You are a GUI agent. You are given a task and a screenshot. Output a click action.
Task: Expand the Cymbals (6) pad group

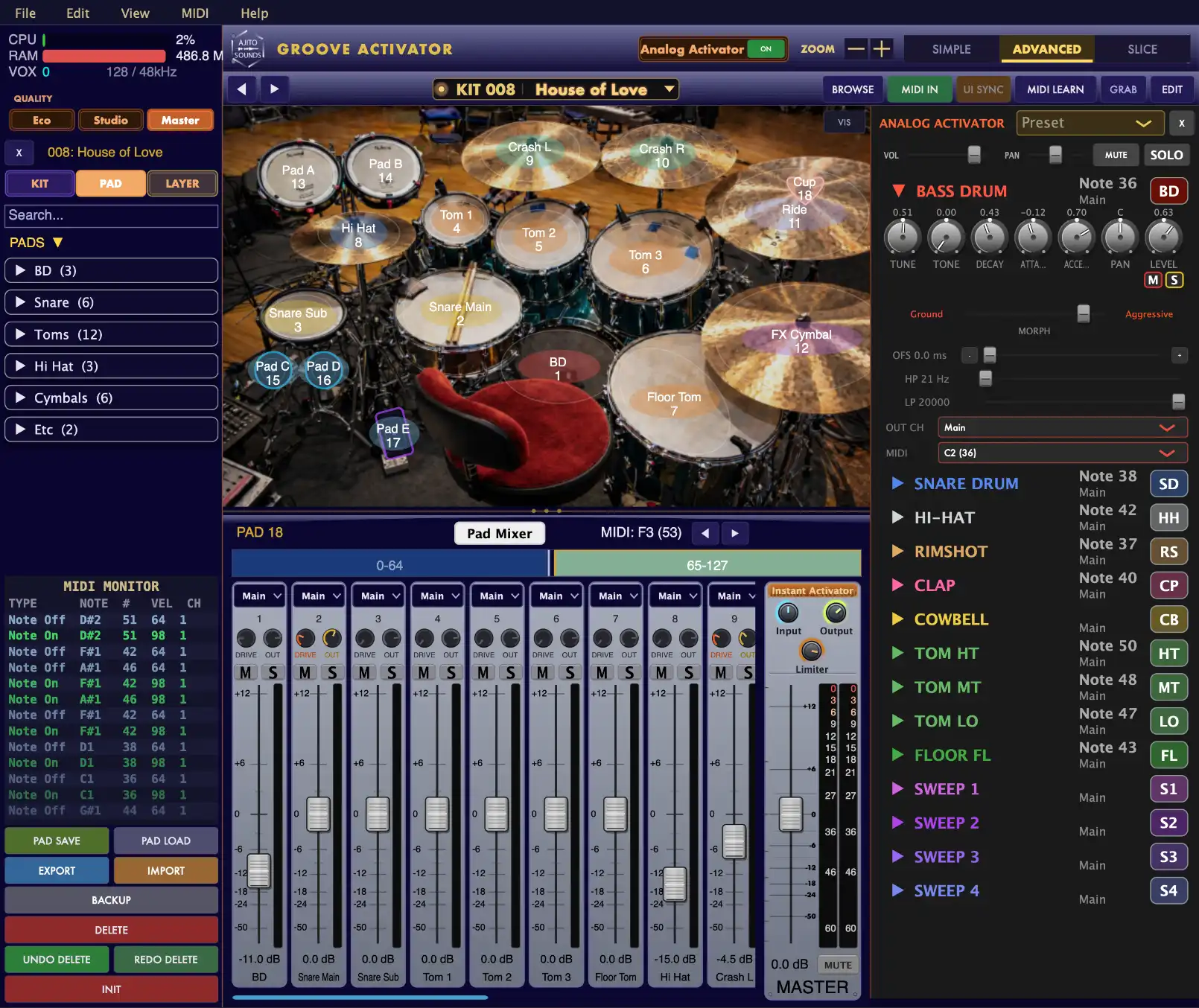[x=111, y=398]
